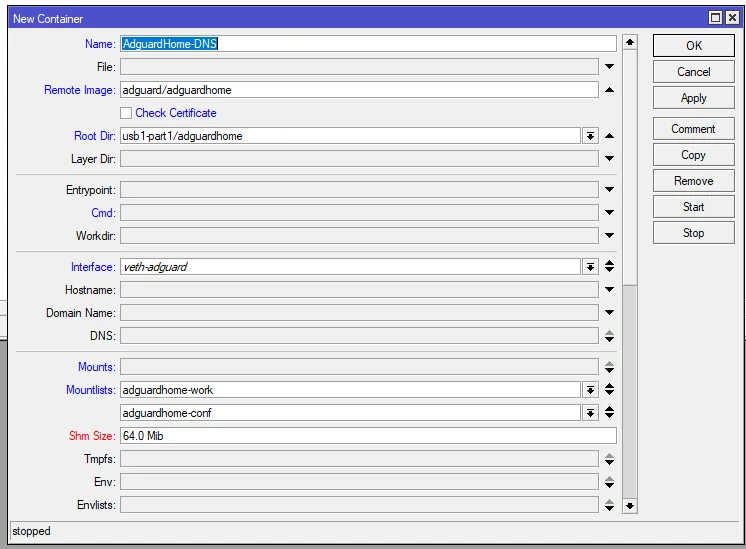746x549 pixels.
Task: Click the Envlists add/remove arrows
Action: (x=609, y=505)
